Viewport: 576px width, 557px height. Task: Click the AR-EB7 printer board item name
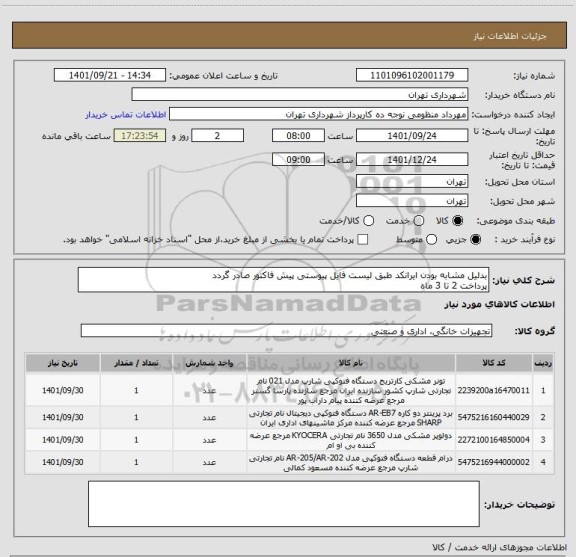point(351,418)
